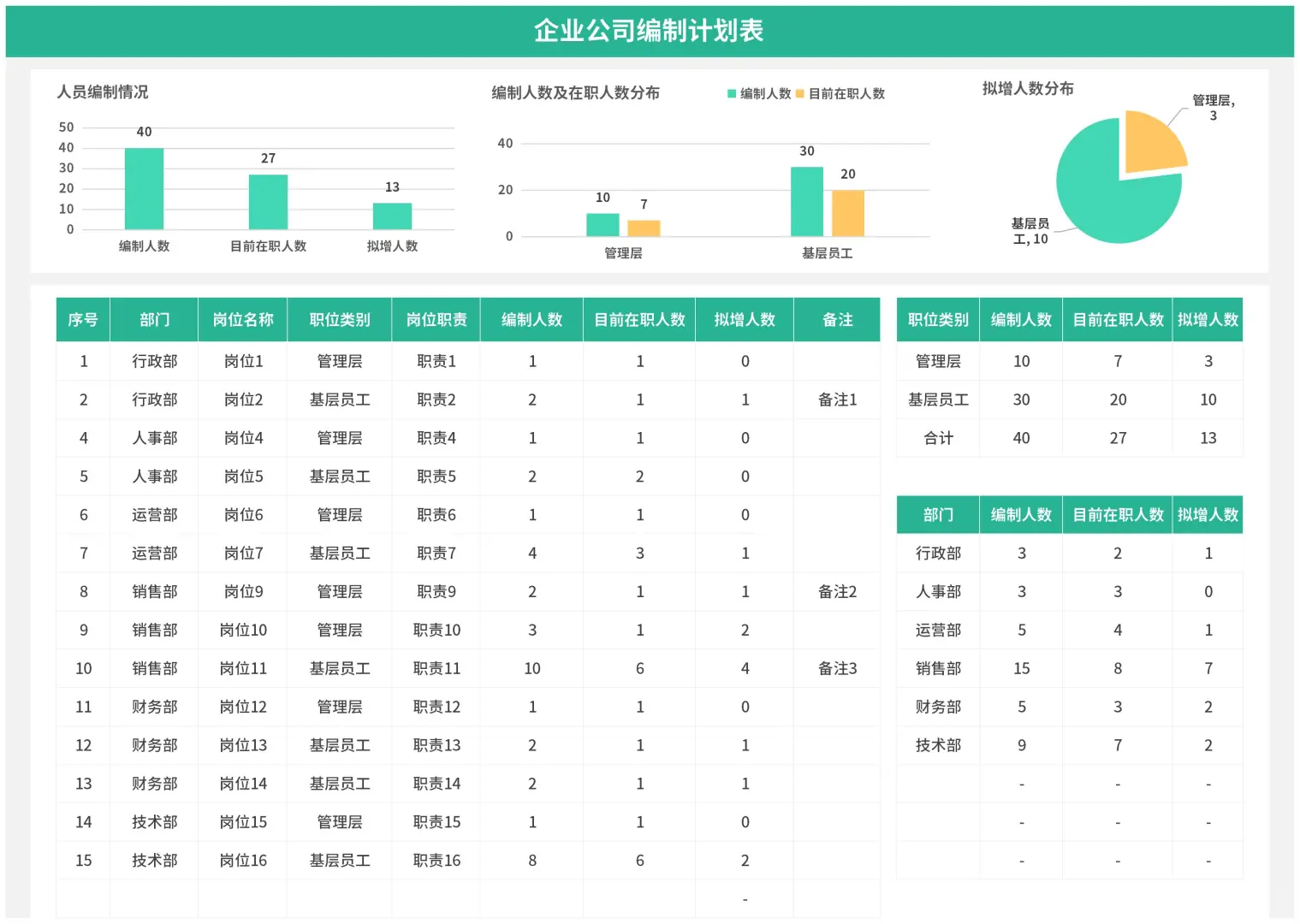Click the 备注1 cell

[837, 400]
